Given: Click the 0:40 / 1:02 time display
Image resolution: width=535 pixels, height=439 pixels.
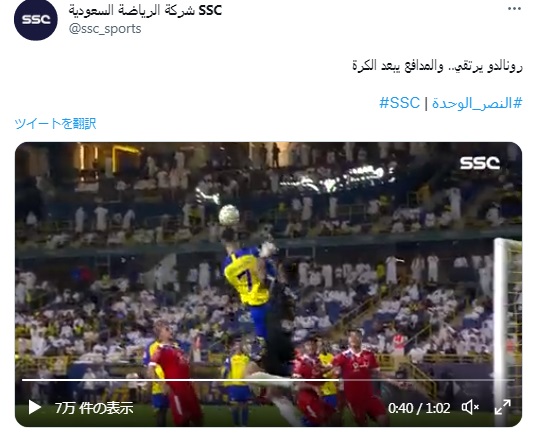Looking at the screenshot, I should click(419, 408).
